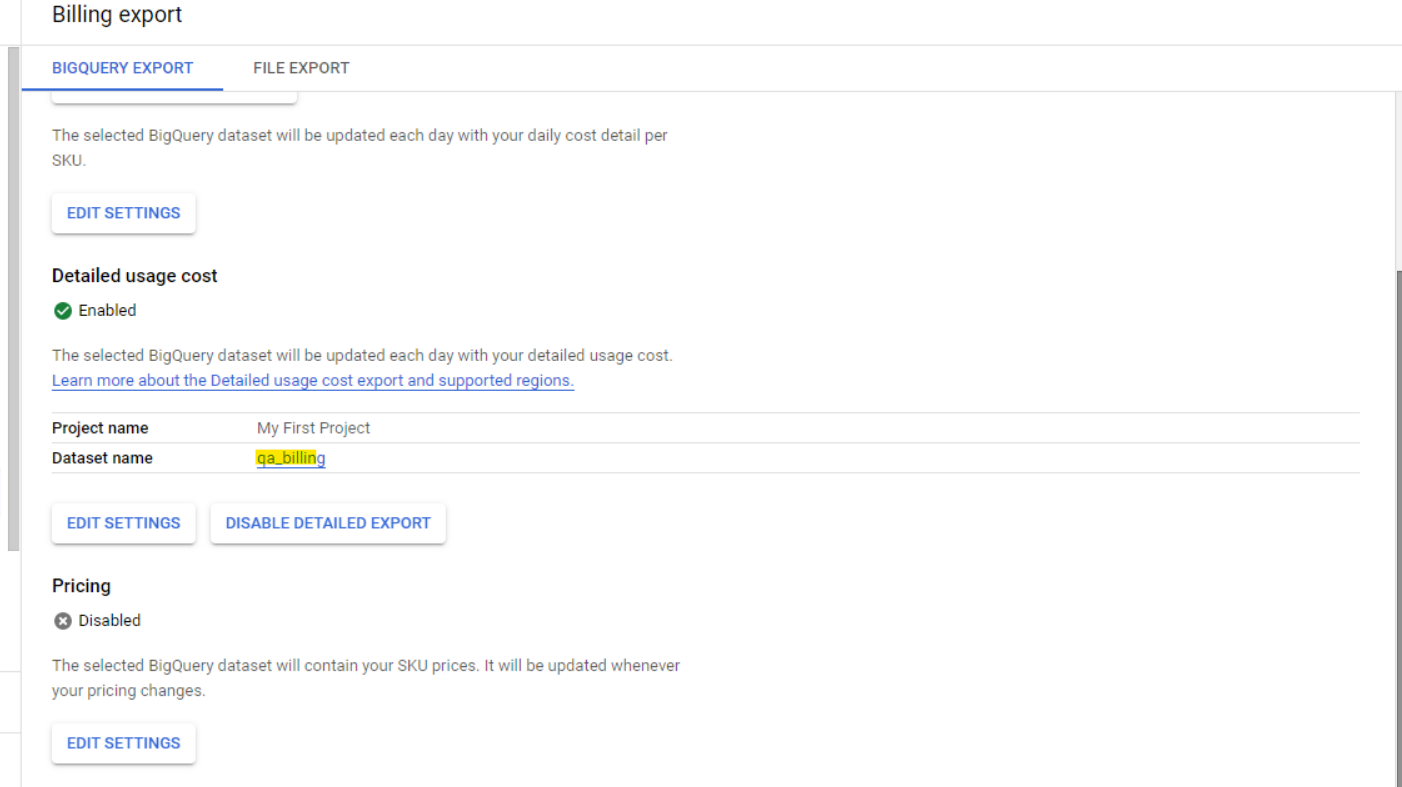Image resolution: width=1402 pixels, height=787 pixels.
Task: Click the Pricing section heading
Action: [81, 586]
